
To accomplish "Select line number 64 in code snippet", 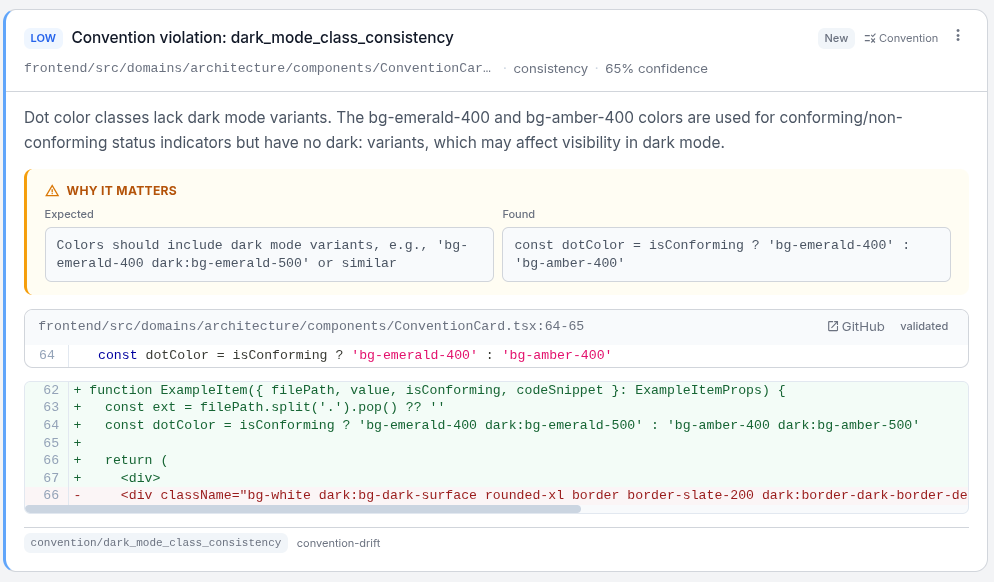I will 50,355.
